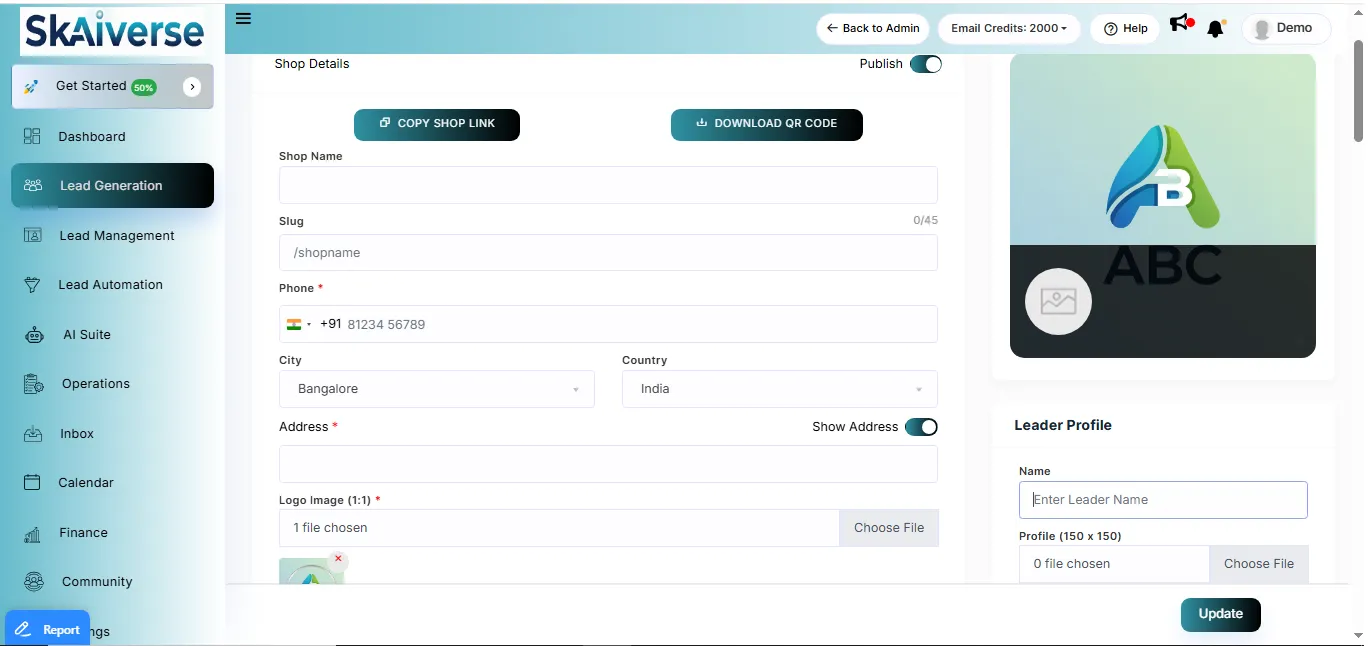
Task: Open Lead Management in the sidebar
Action: tap(116, 236)
